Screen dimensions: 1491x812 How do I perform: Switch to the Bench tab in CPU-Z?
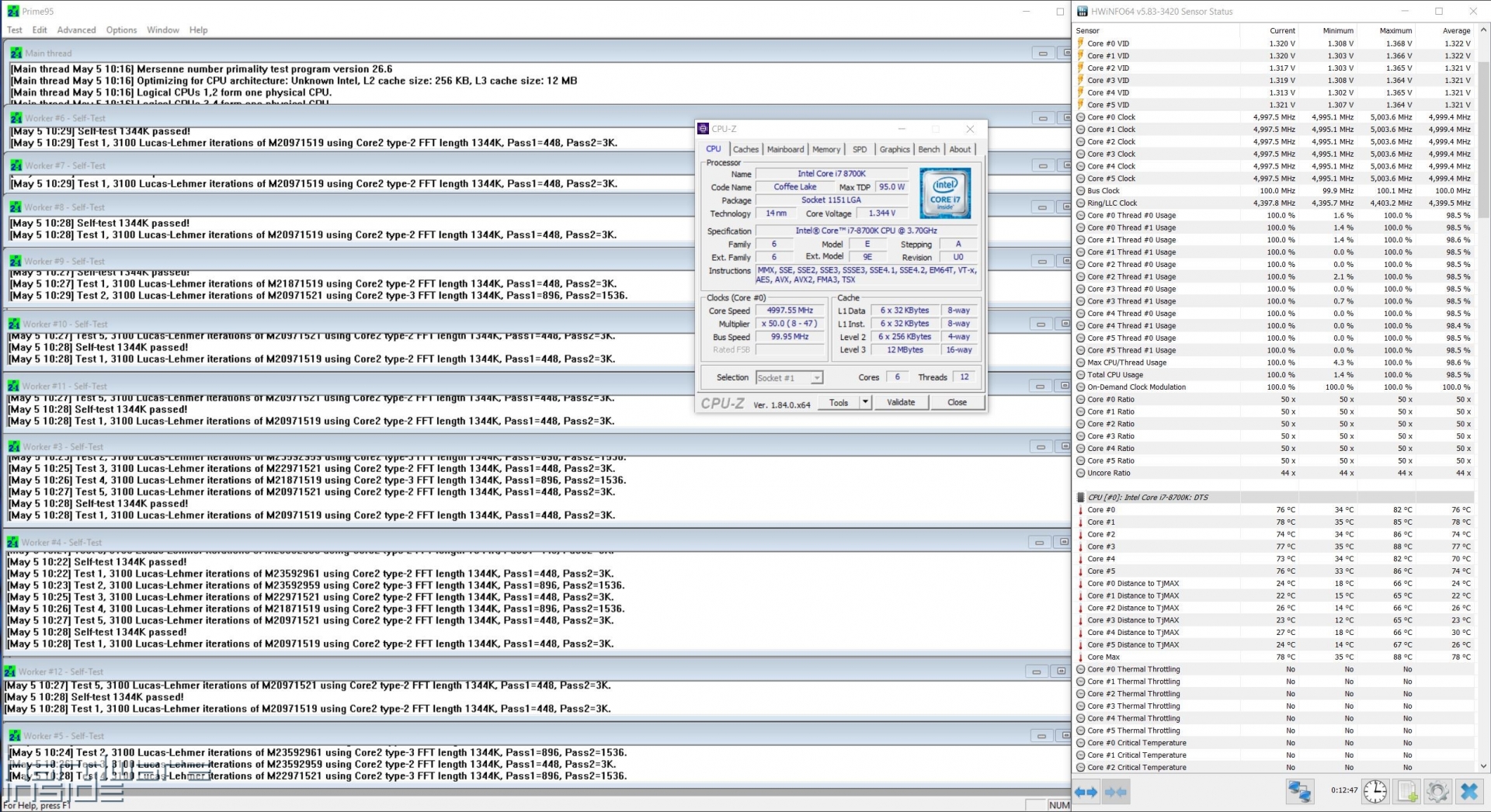coord(929,149)
